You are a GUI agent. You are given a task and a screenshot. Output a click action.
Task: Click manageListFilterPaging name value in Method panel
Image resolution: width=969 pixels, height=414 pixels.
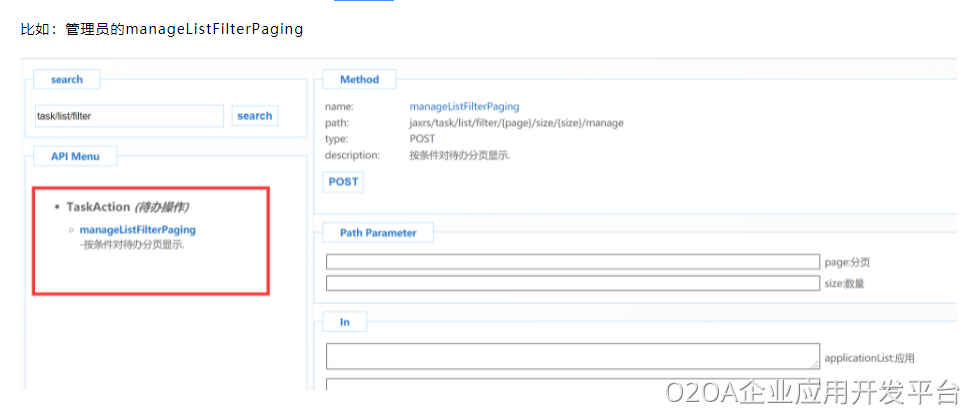464,106
